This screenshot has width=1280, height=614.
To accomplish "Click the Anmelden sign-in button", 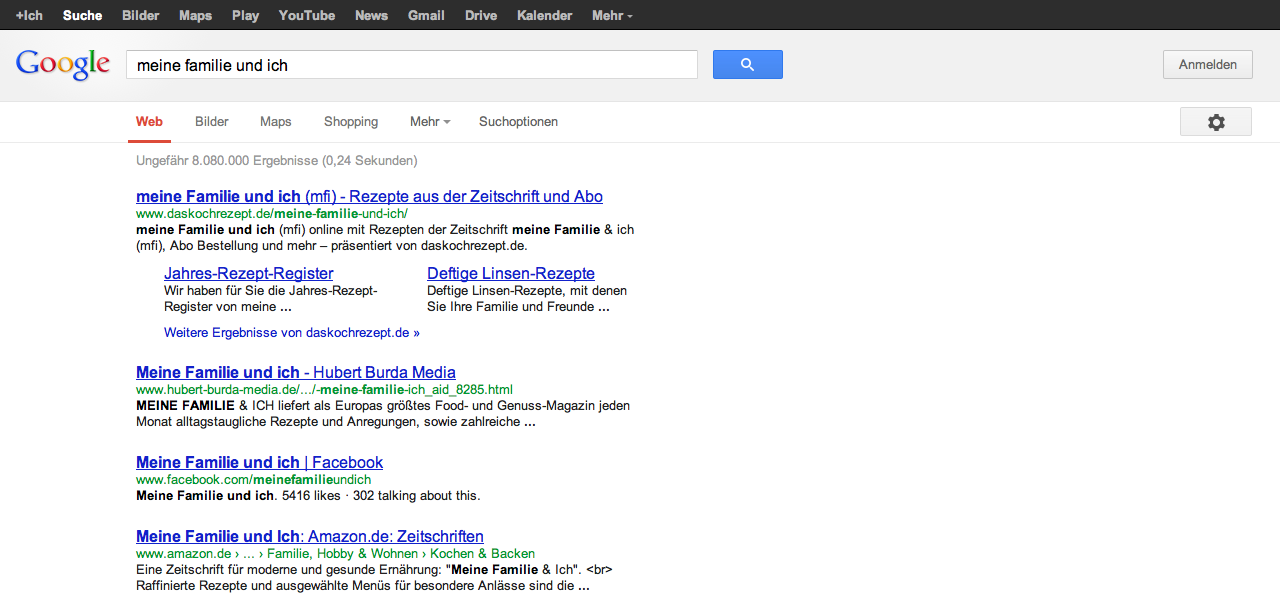I will 1207,65.
